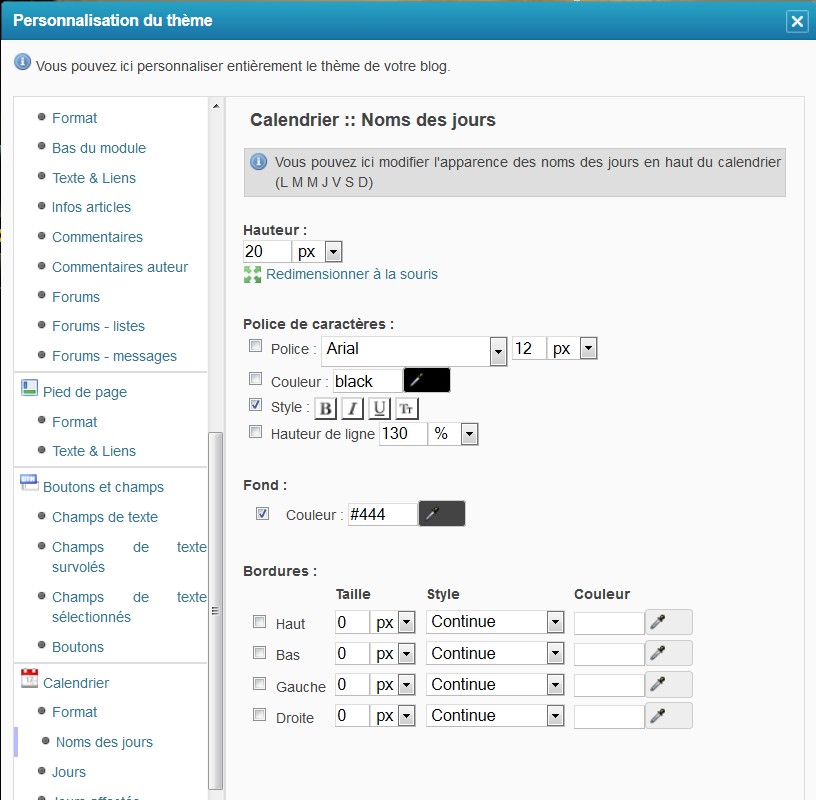This screenshot has height=800, width=816.
Task: Open the Boutons sidebar link
Action: coord(78,647)
